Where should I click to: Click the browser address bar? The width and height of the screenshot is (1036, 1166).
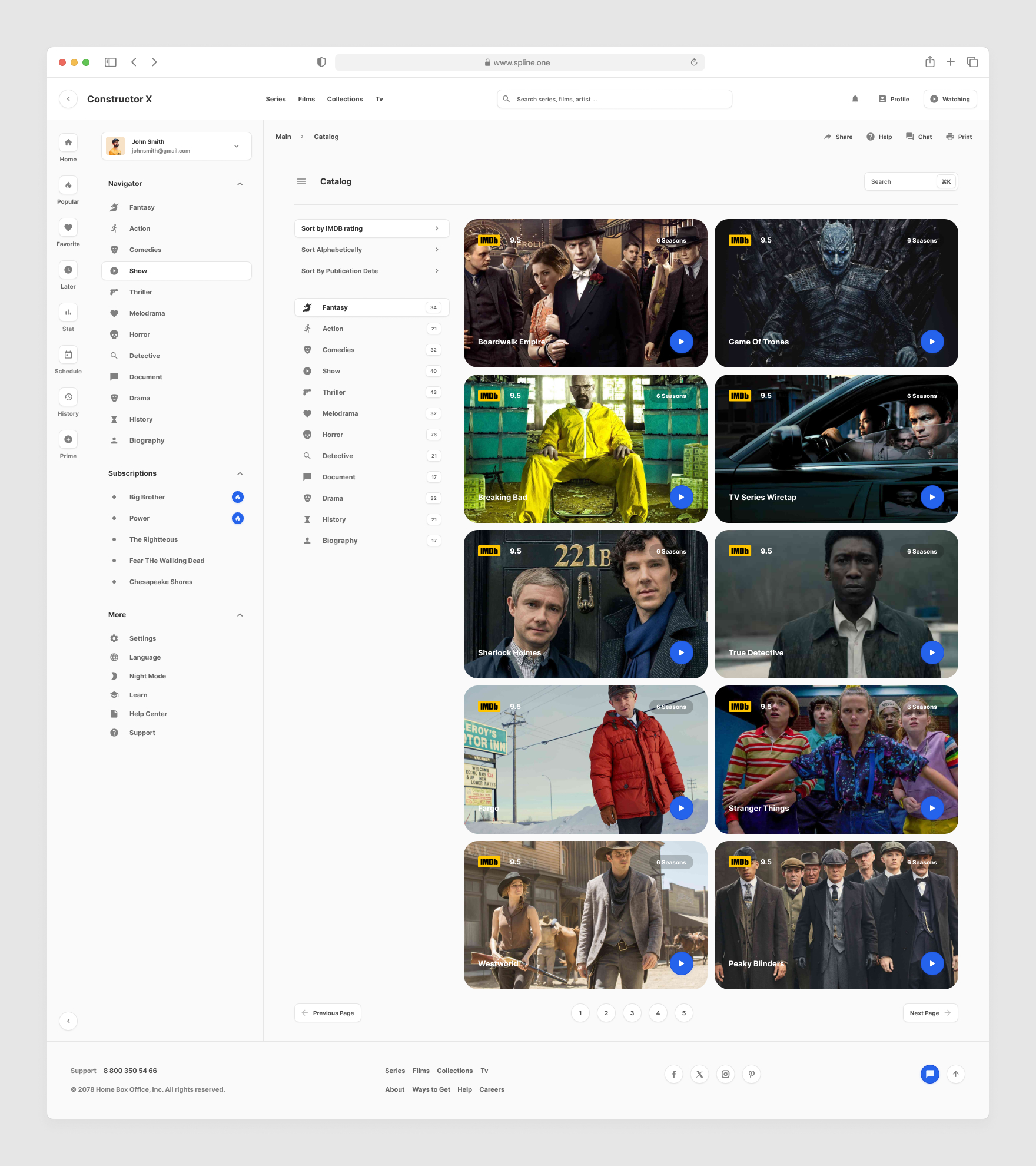tap(520, 62)
